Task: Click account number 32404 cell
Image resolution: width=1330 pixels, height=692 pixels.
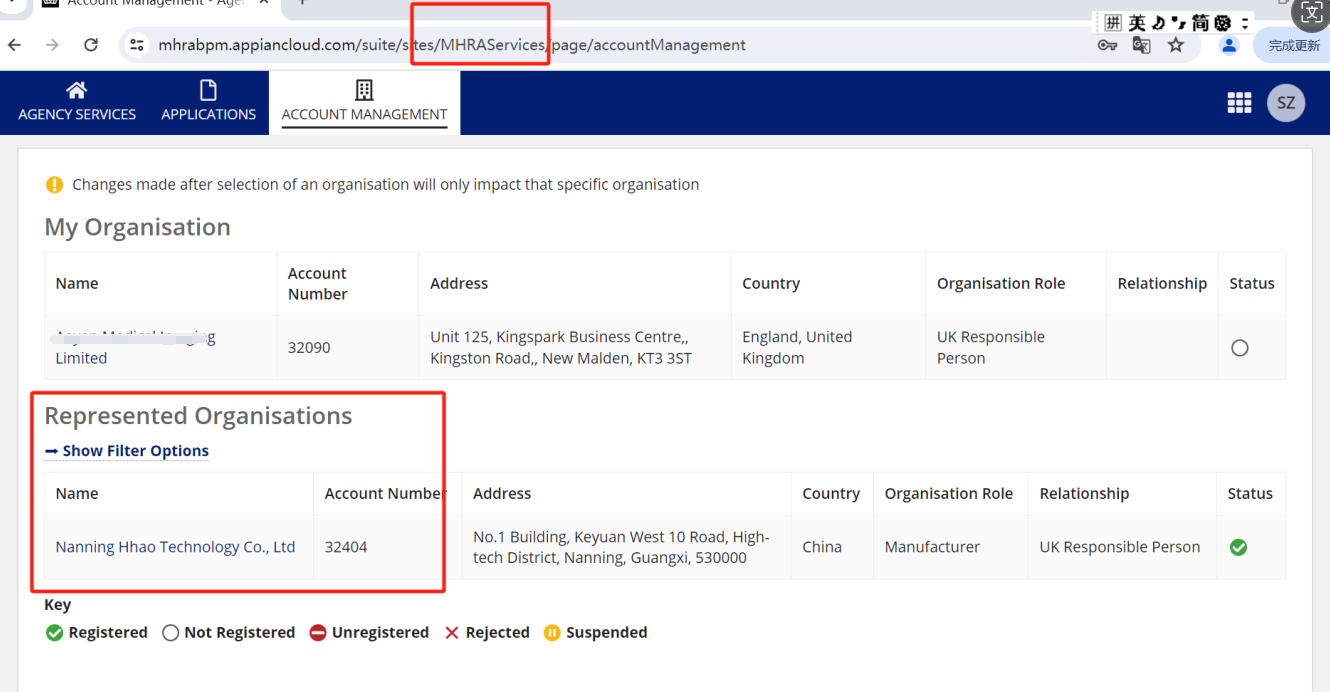Action: [387, 547]
